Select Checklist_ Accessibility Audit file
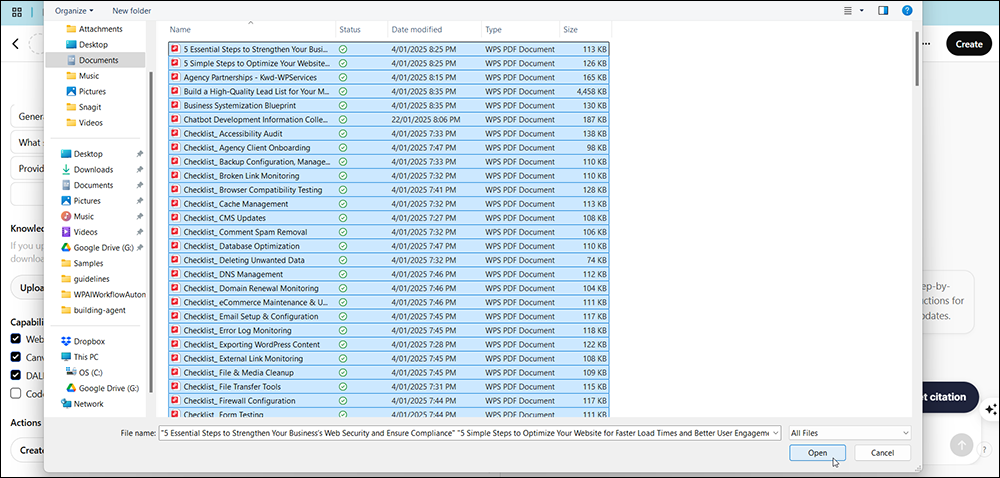The image size is (1000, 478). point(388,134)
